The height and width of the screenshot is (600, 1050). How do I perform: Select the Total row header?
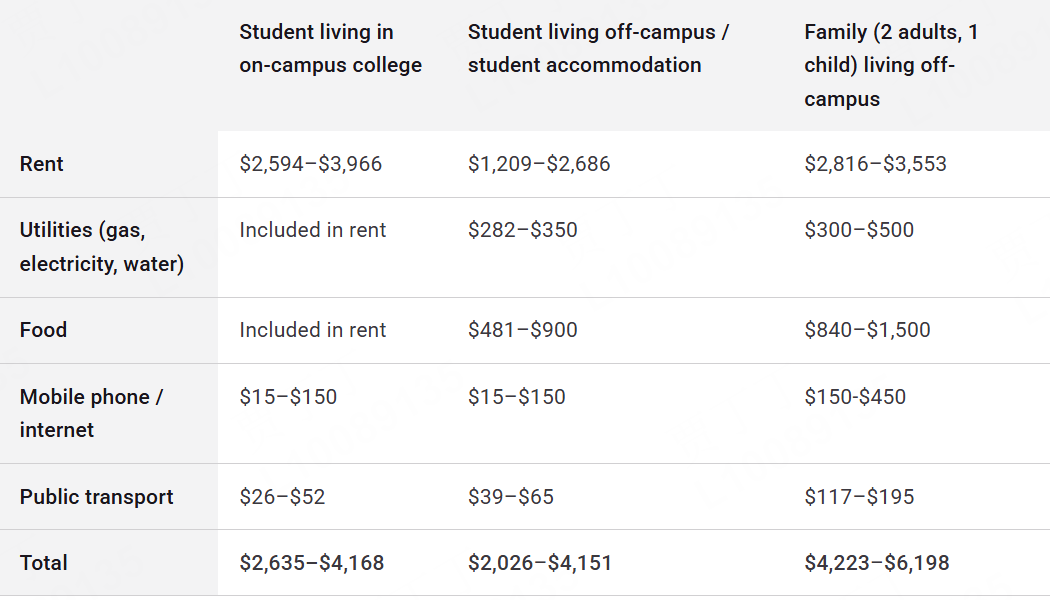coord(44,563)
